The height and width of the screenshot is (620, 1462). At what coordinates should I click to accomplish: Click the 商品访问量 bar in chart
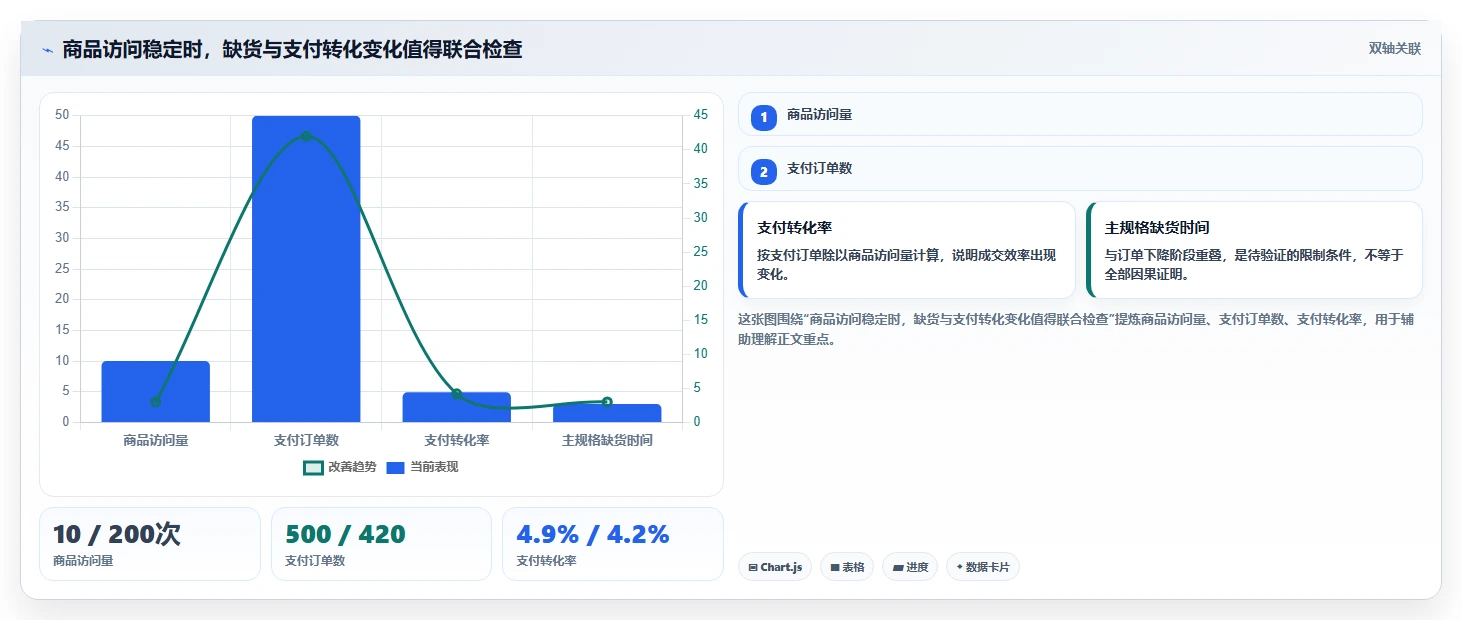pyautogui.click(x=155, y=391)
